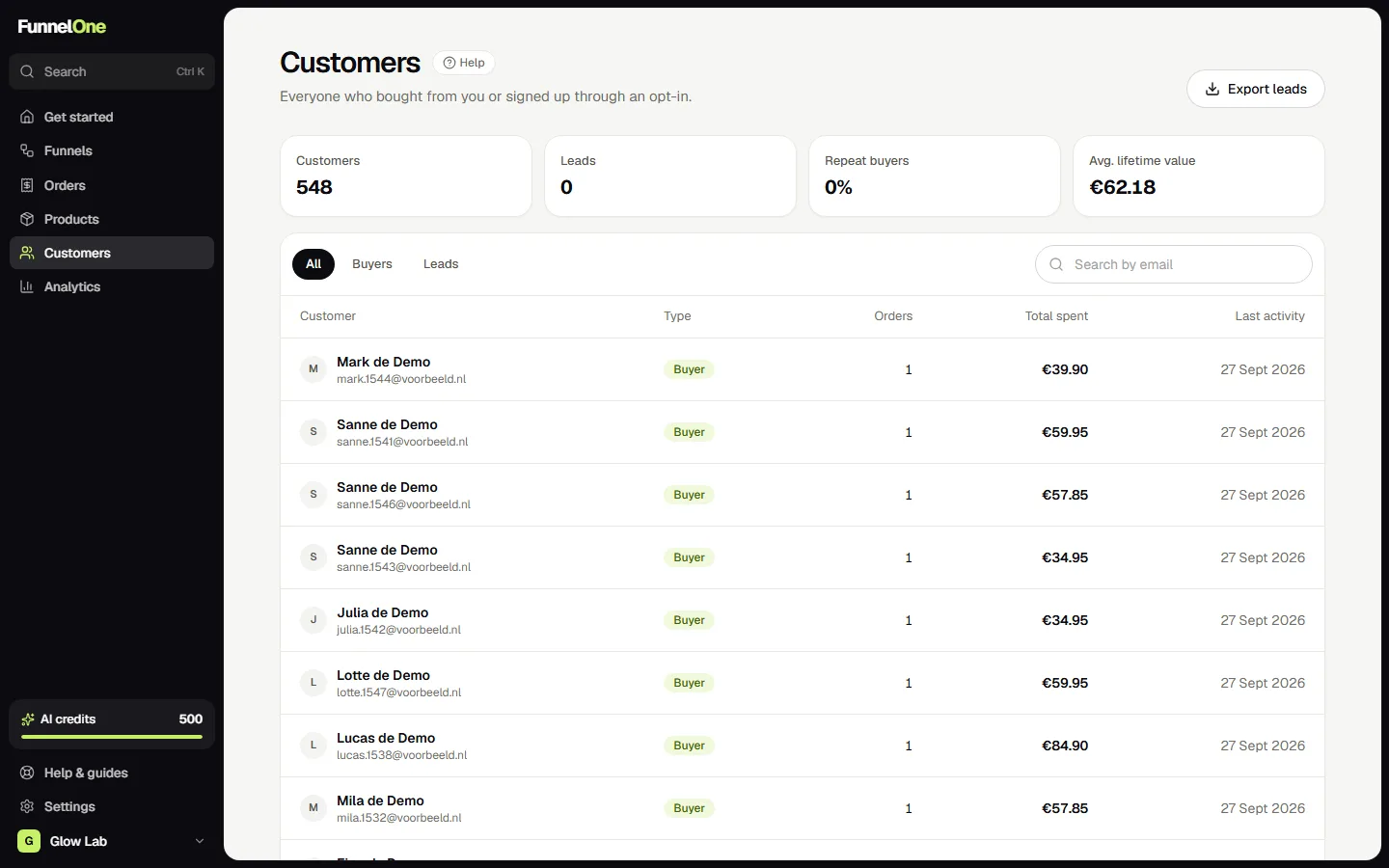Click email mark.1544@voorbeeld.nl
The width and height of the screenshot is (1389, 868).
pyautogui.click(x=401, y=379)
